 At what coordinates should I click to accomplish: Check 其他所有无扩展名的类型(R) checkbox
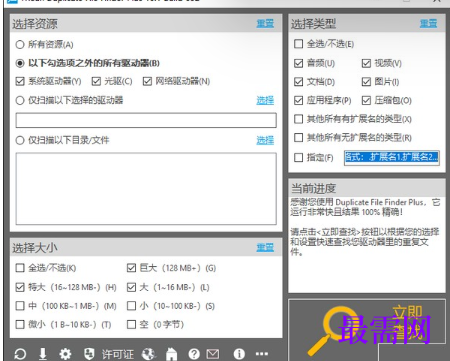[299, 138]
